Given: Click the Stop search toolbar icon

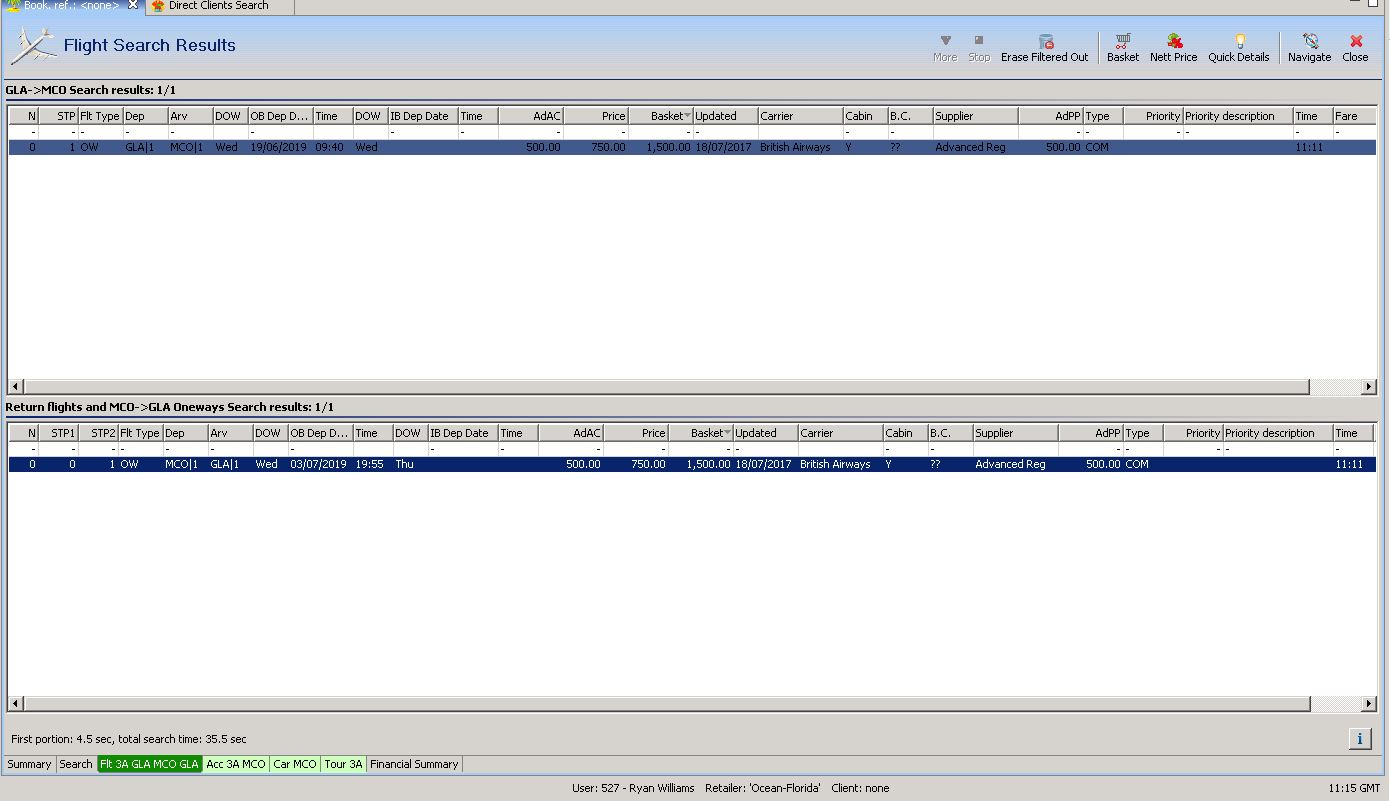Looking at the screenshot, I should [x=979, y=48].
